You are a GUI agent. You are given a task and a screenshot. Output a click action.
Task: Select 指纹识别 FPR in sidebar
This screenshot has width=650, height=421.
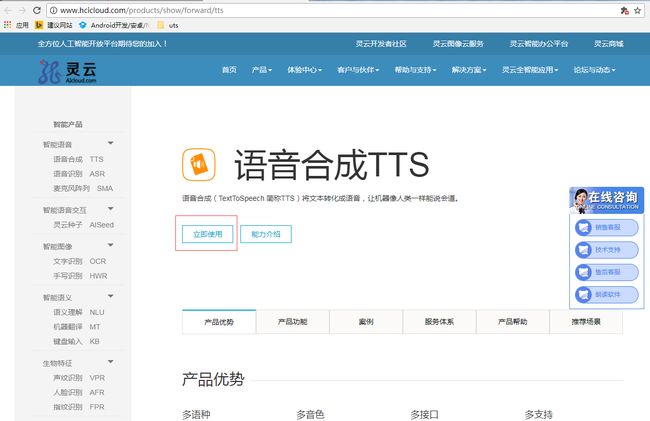pos(79,407)
